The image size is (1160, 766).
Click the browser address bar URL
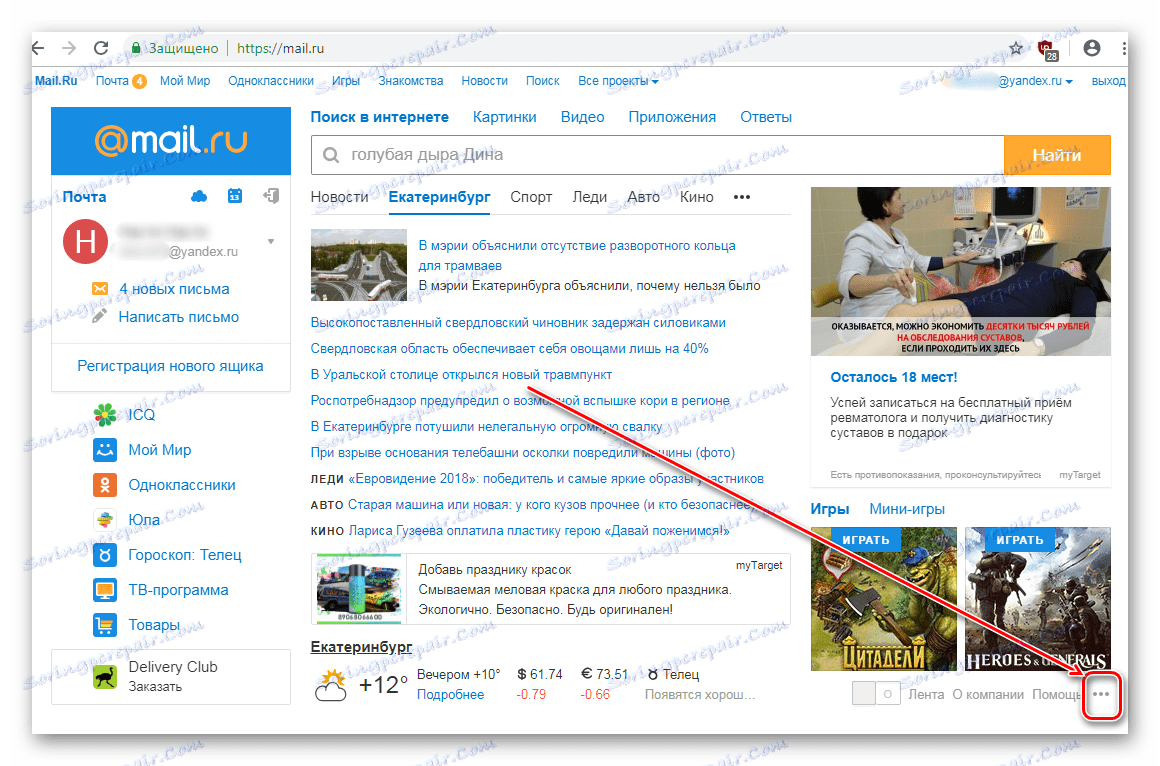tap(280, 48)
